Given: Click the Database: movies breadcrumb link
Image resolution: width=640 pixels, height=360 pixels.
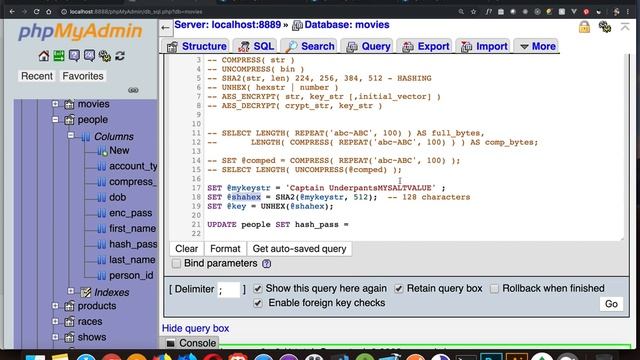Looking at the screenshot, I should [x=347, y=25].
